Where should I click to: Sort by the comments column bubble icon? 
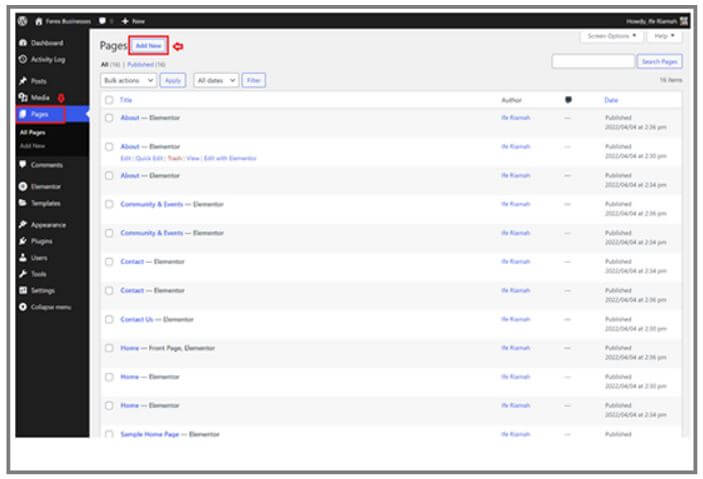(x=568, y=100)
